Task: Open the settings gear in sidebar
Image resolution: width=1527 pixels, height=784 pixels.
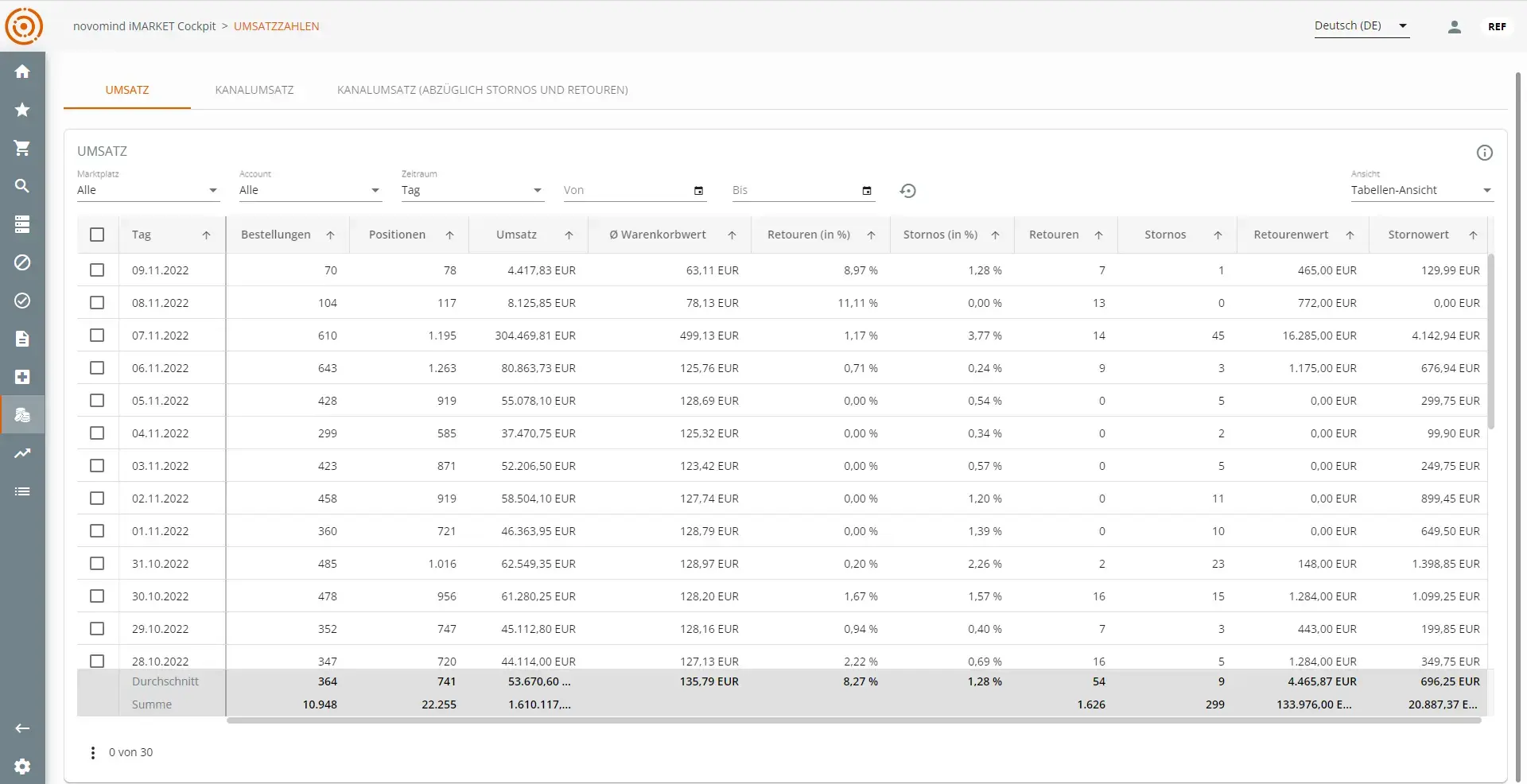Action: tap(22, 767)
